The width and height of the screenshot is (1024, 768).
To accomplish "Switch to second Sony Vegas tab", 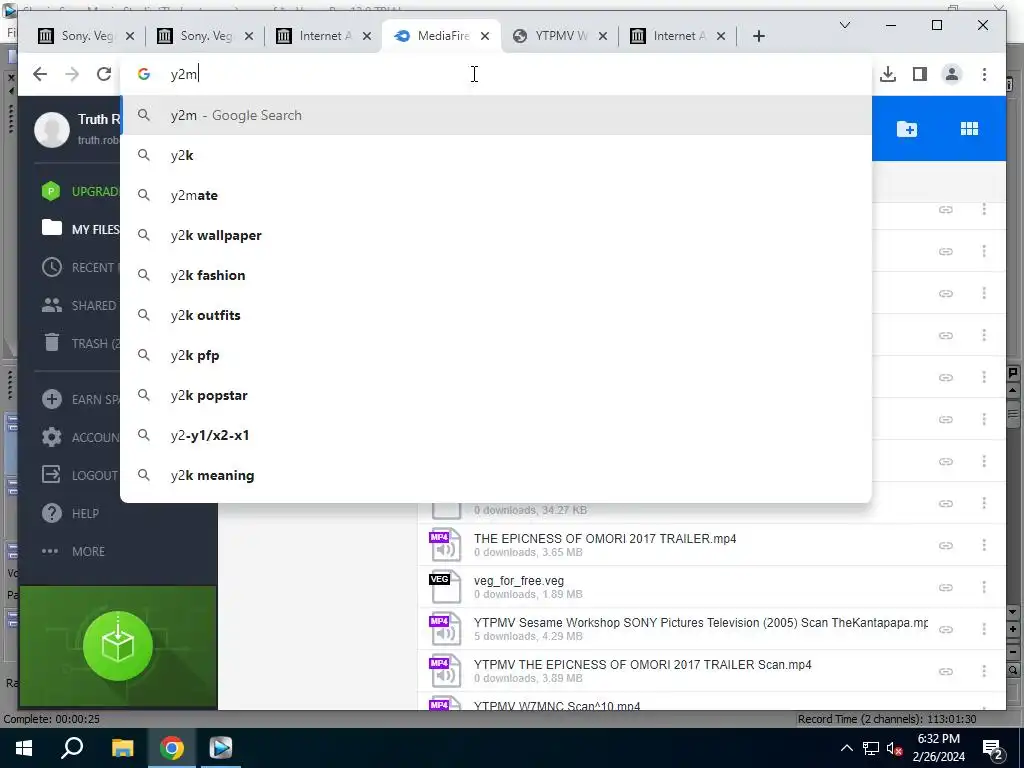I will point(205,36).
